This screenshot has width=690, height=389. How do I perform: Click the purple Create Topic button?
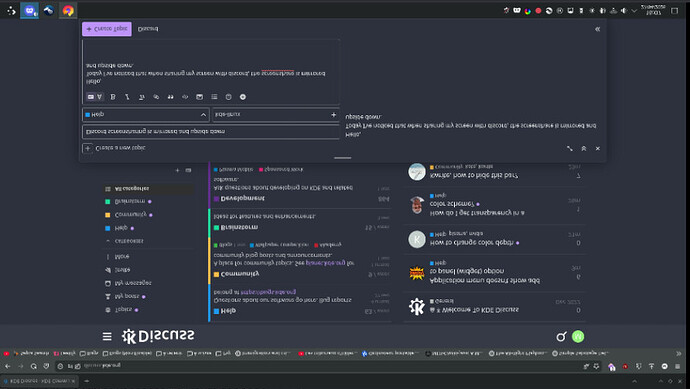pos(107,29)
